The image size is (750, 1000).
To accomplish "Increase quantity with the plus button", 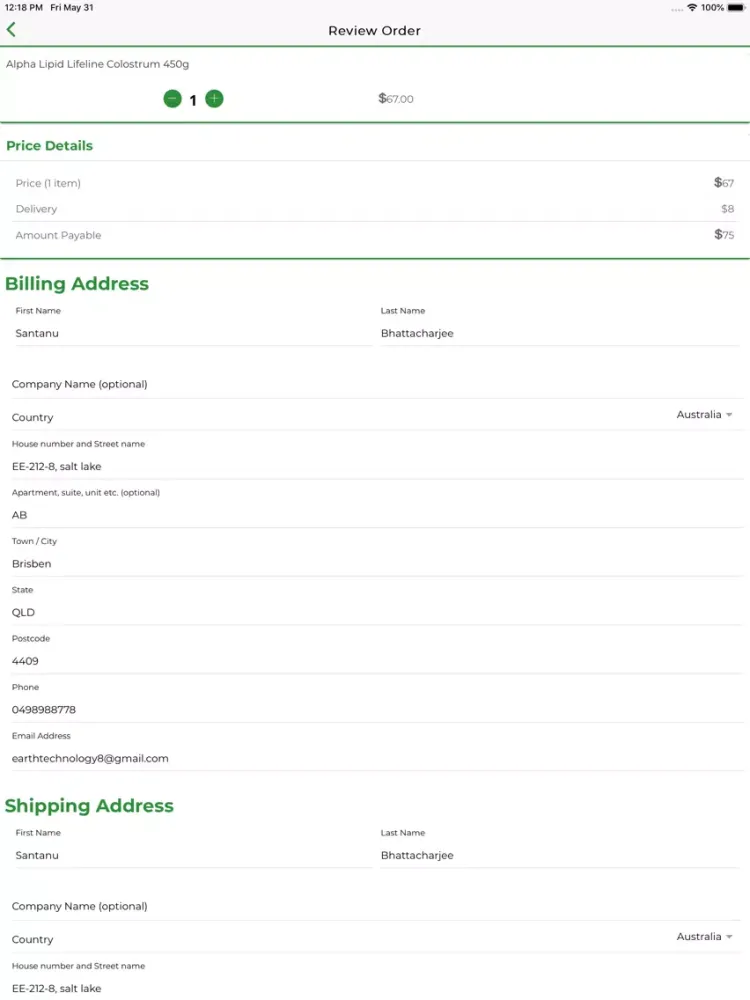I will click(x=214, y=99).
